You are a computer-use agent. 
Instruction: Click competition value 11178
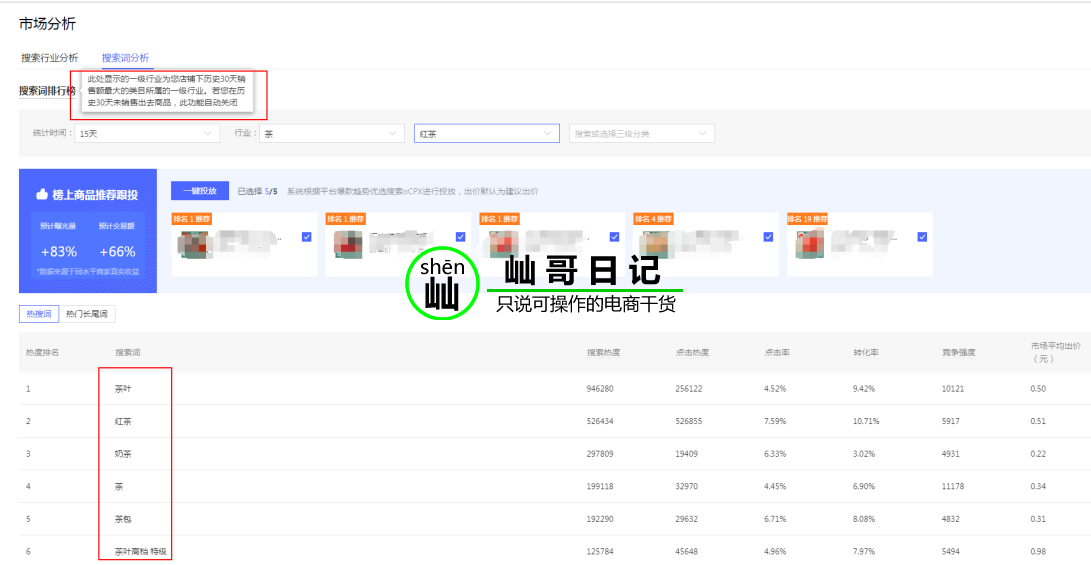click(953, 486)
